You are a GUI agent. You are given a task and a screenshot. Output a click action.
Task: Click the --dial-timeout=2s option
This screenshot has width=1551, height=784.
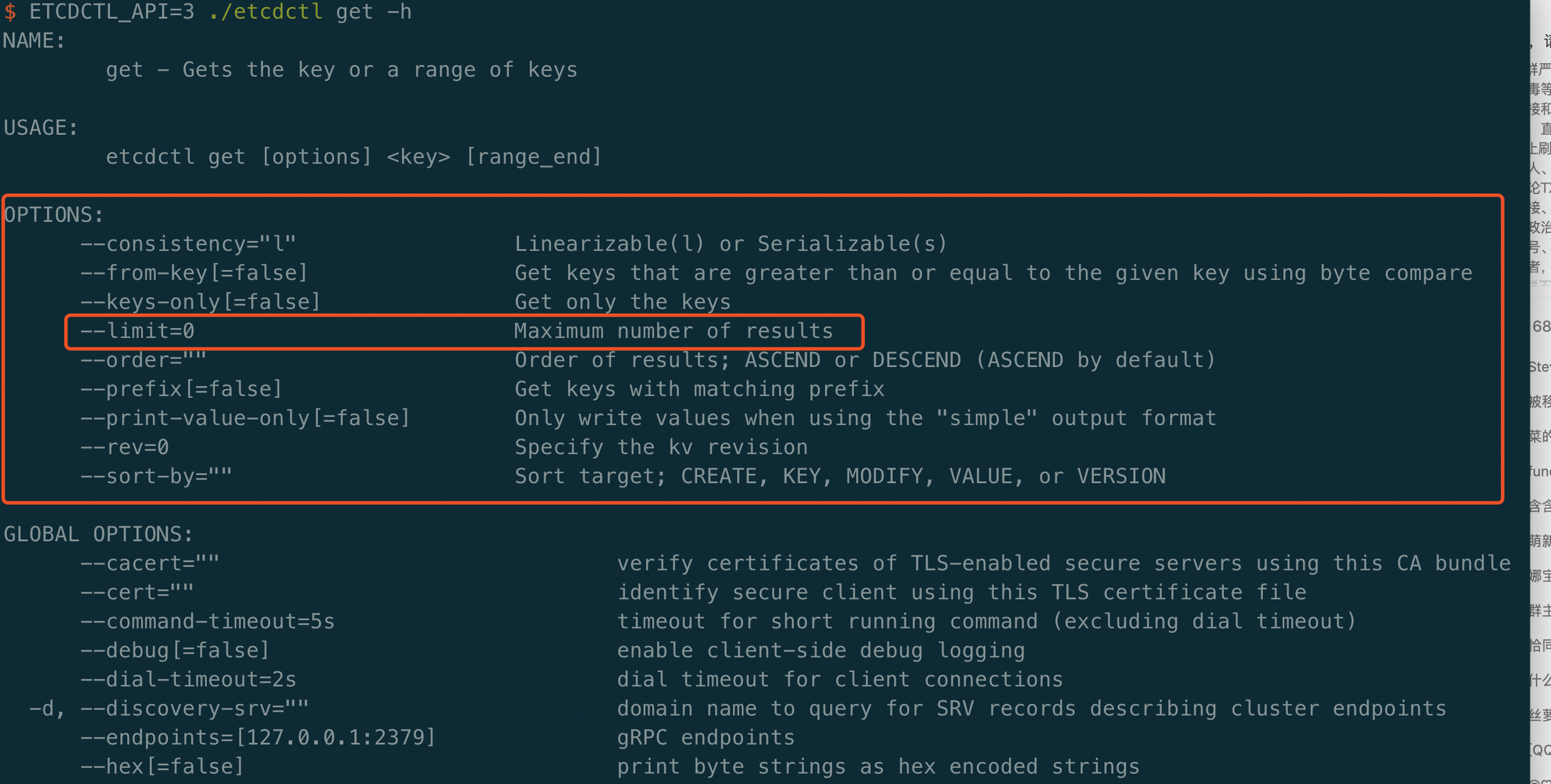[x=188, y=679]
